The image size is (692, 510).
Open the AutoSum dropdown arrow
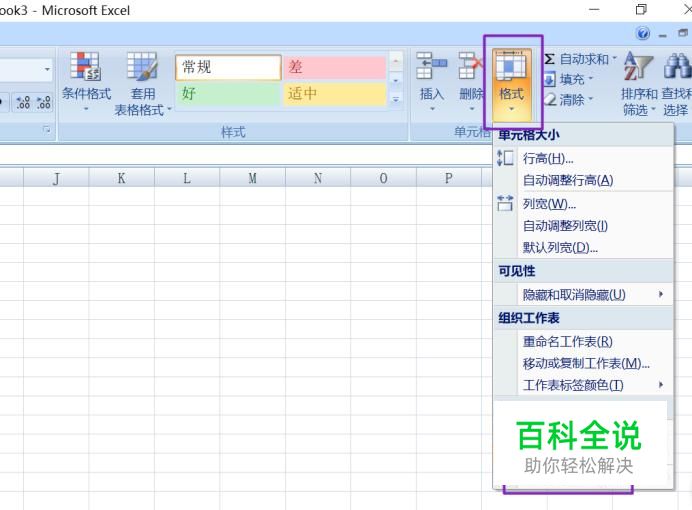tap(614, 58)
